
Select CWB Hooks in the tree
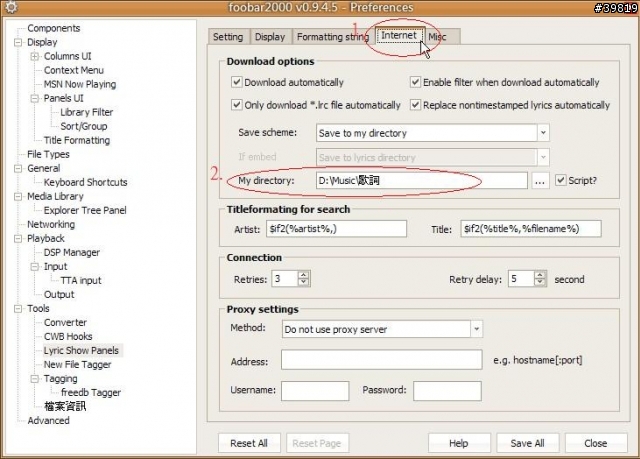68,337
